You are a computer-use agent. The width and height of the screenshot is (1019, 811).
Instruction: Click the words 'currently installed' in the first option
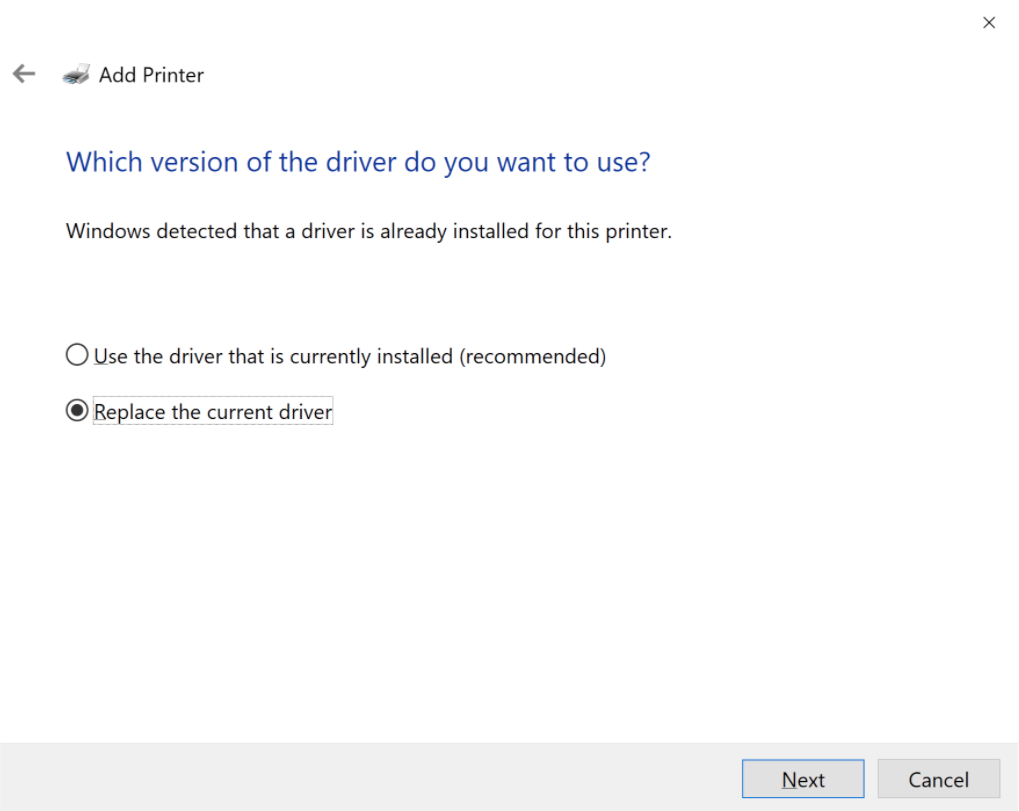tap(371, 356)
